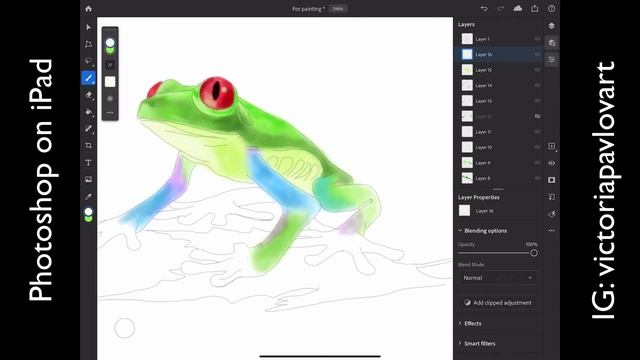Open the Share/export icon
The height and width of the screenshot is (360, 640).
[535, 9]
